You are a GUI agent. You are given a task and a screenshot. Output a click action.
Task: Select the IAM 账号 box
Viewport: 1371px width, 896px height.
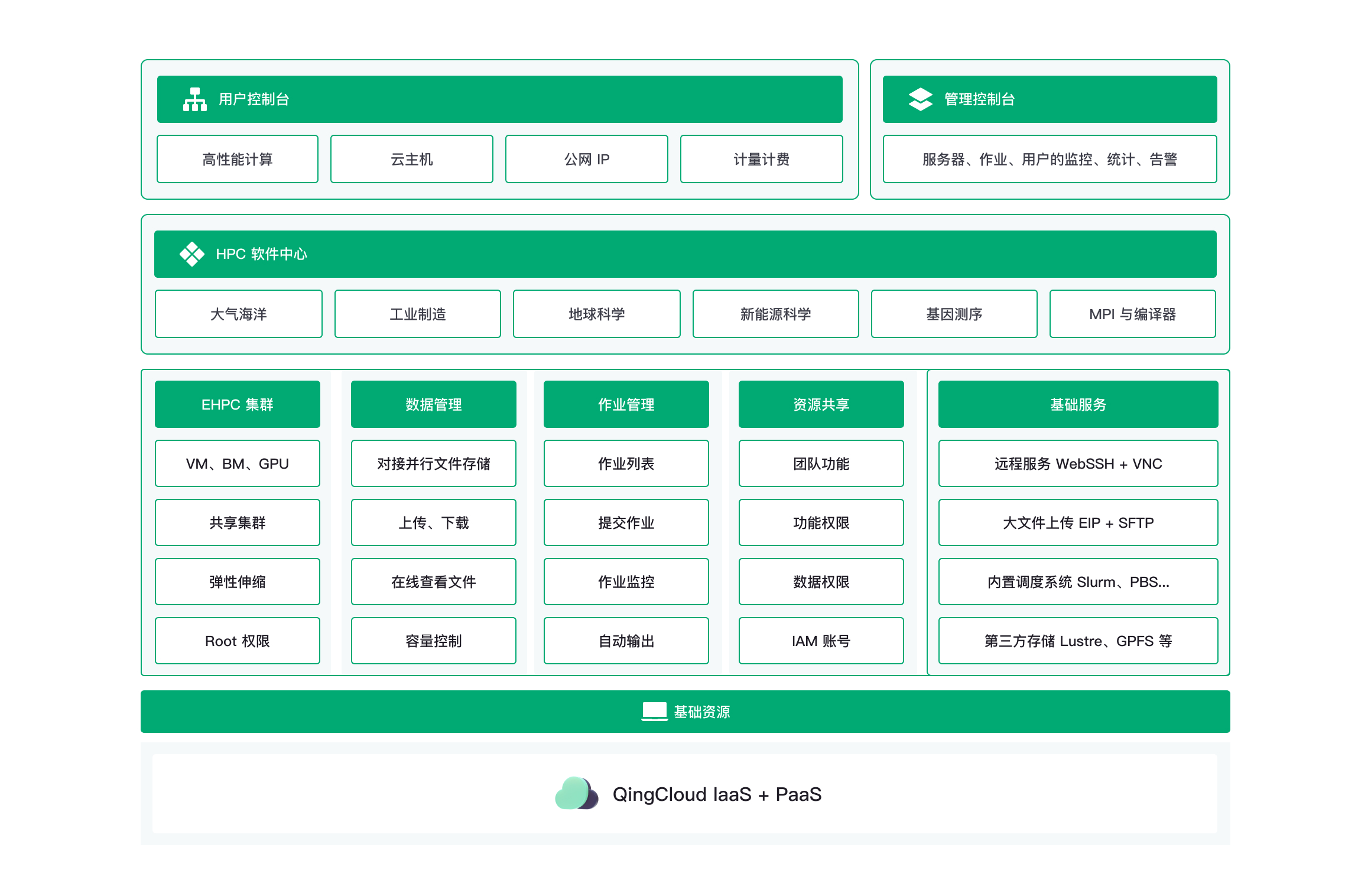coord(821,641)
